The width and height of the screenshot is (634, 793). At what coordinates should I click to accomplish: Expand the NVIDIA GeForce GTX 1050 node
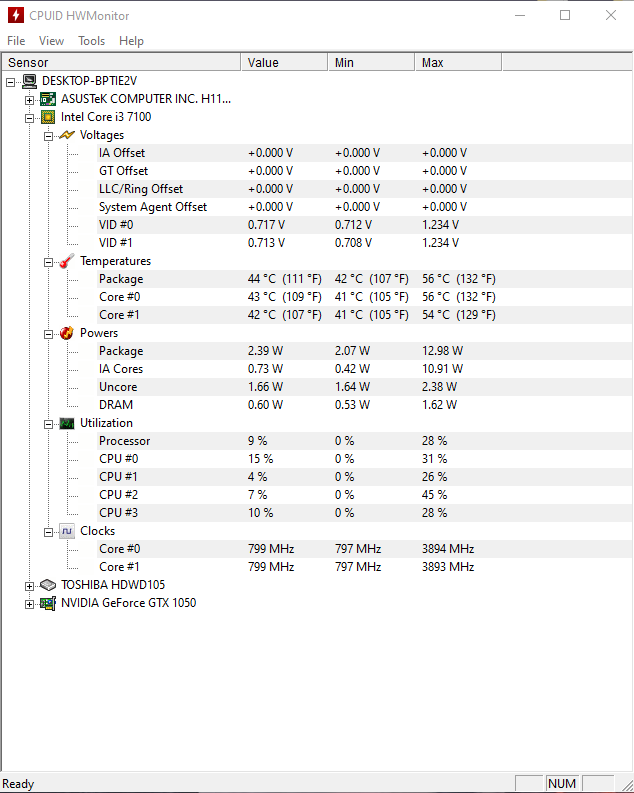[29, 604]
